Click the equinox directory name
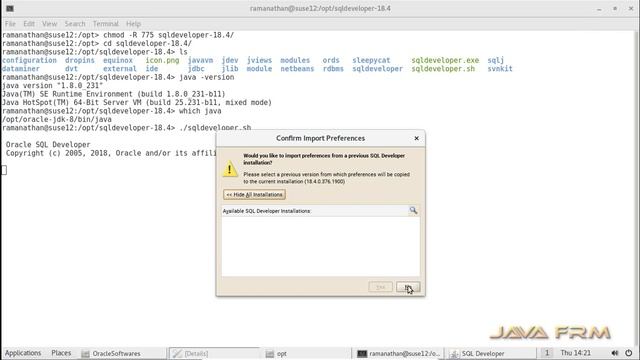The height and width of the screenshot is (360, 640). [x=118, y=60]
